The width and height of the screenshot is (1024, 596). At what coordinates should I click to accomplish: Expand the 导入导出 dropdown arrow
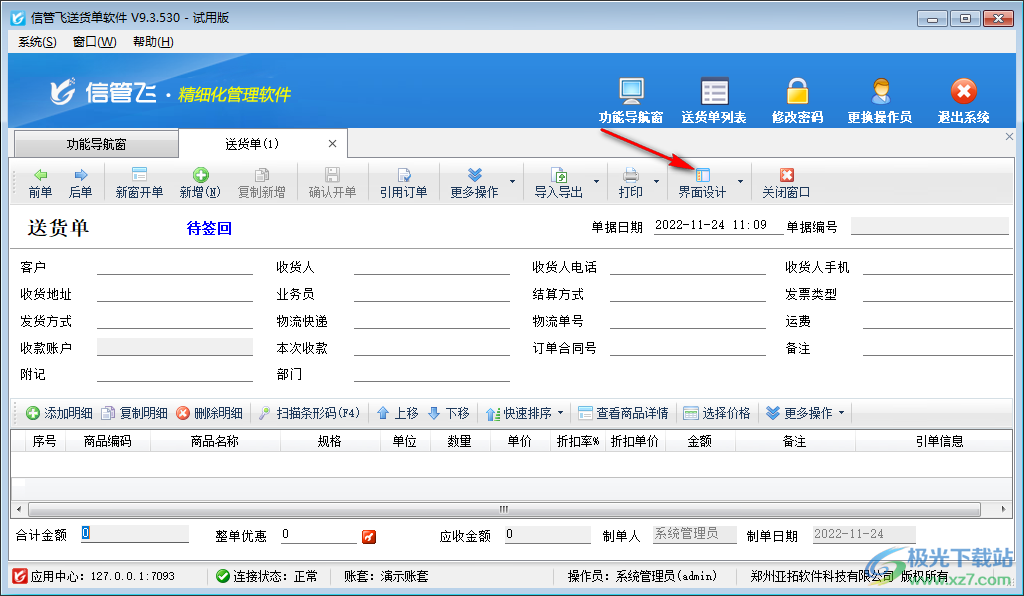click(x=596, y=181)
